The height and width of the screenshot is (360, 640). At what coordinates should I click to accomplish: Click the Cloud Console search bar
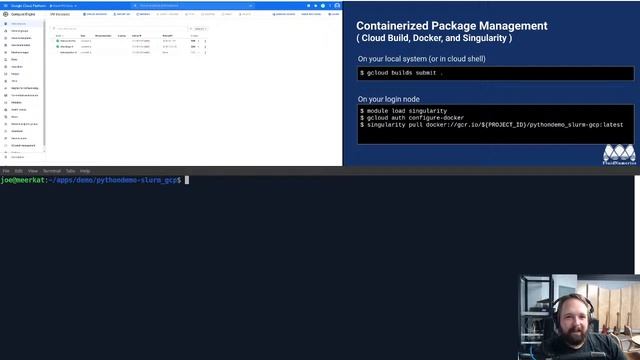193,6
